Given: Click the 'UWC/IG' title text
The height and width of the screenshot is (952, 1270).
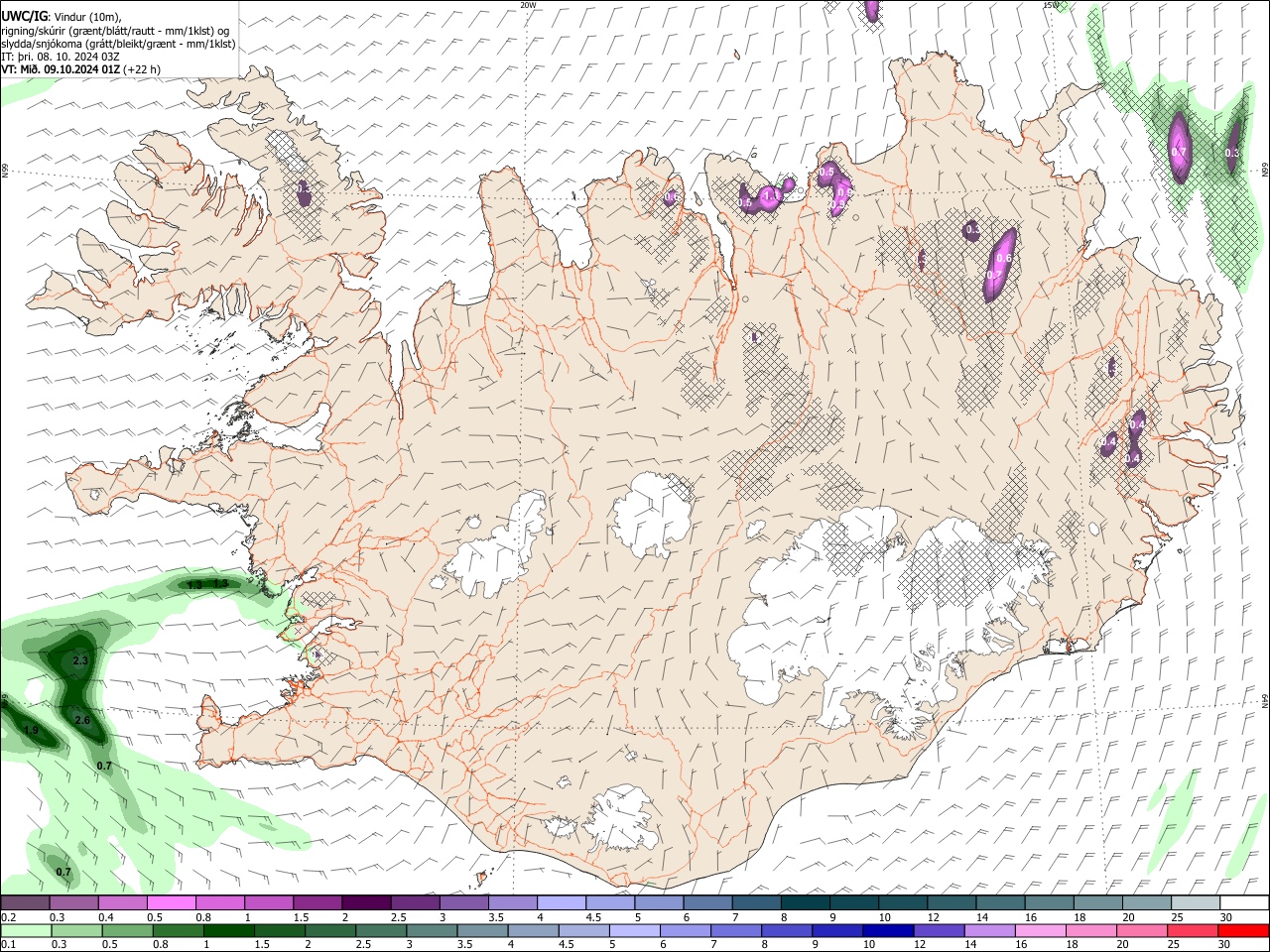Looking at the screenshot, I should coord(24,15).
